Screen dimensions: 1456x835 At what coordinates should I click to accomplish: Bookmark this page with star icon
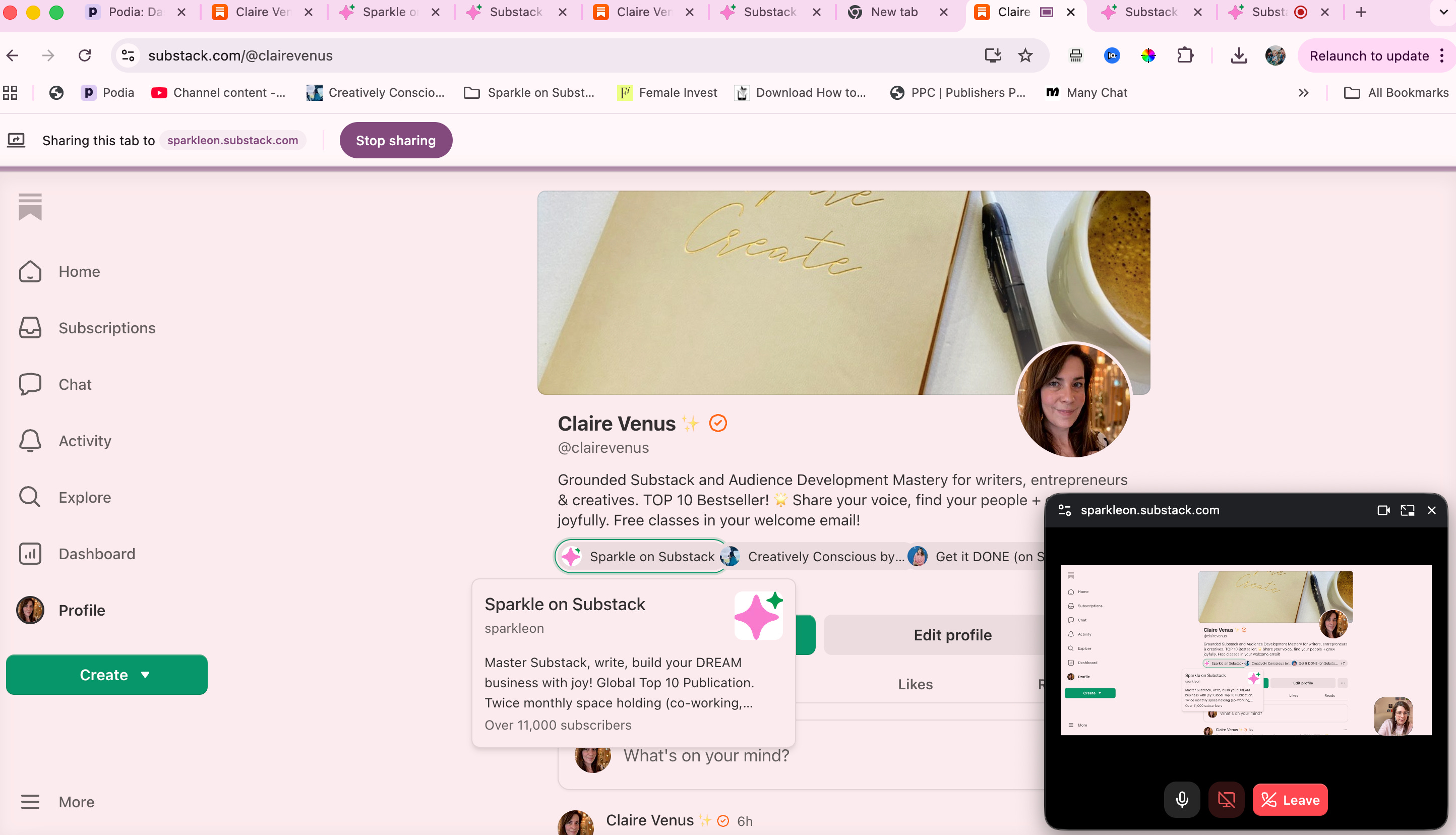click(1025, 55)
